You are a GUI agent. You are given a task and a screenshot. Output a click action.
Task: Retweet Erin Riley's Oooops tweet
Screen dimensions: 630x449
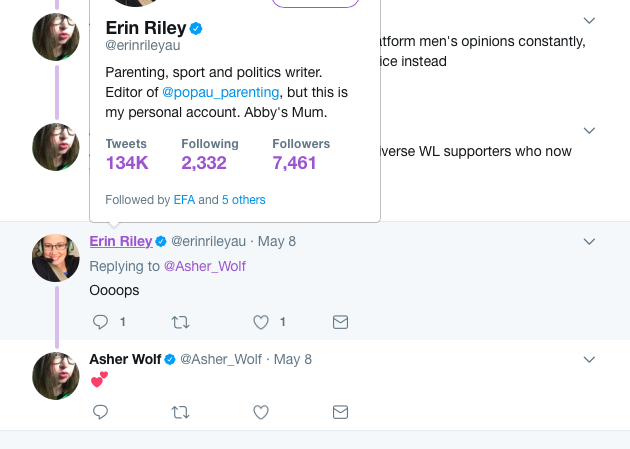180,322
